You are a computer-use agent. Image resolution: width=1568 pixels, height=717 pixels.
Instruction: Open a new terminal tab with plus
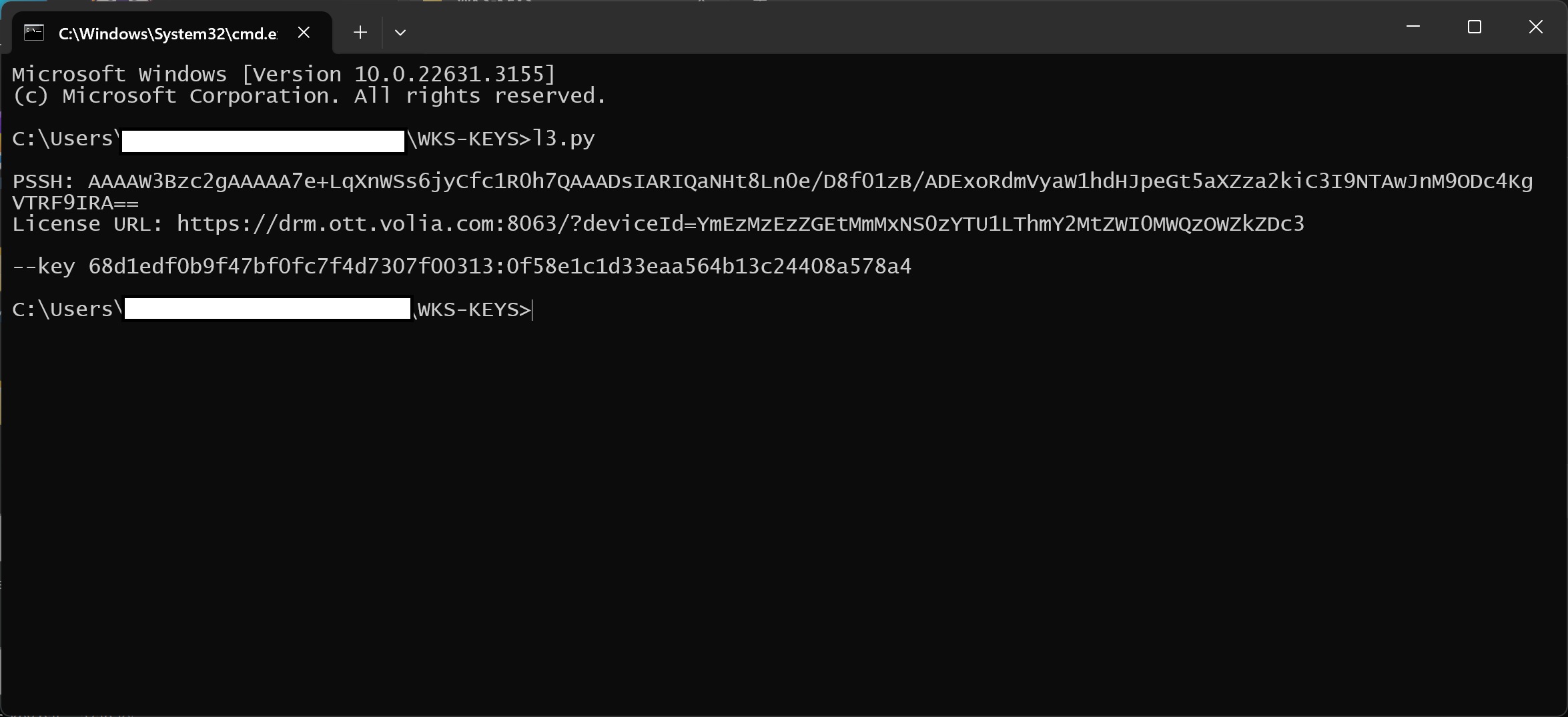pos(360,32)
